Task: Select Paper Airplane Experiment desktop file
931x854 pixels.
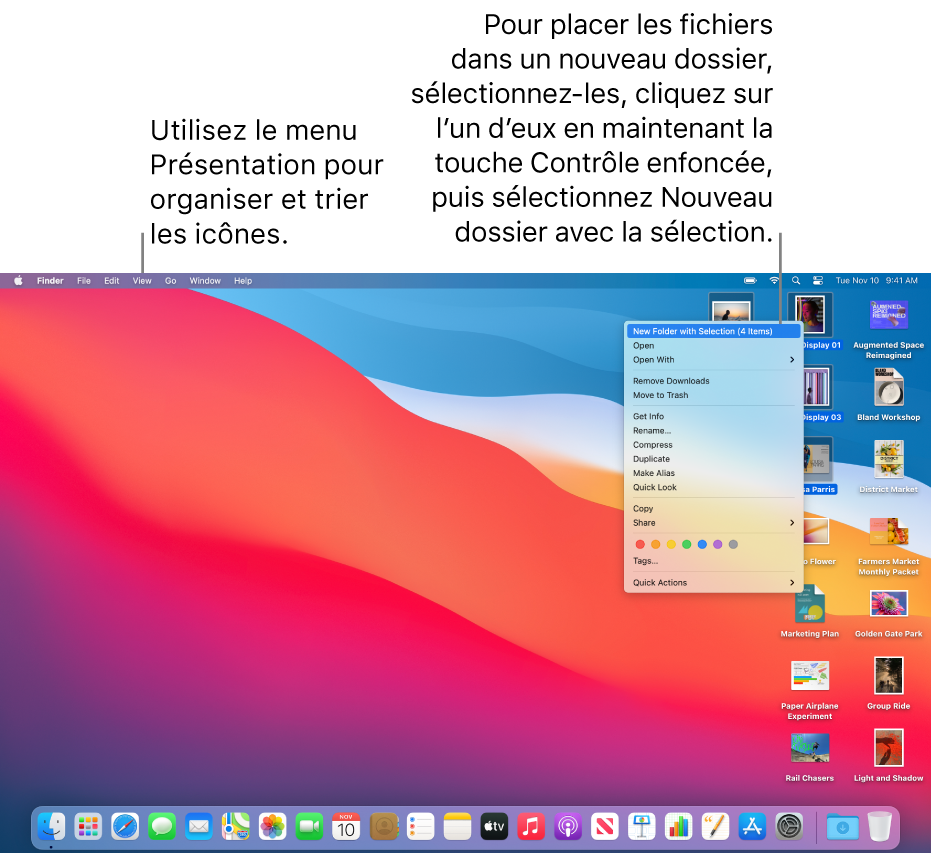Action: click(810, 690)
